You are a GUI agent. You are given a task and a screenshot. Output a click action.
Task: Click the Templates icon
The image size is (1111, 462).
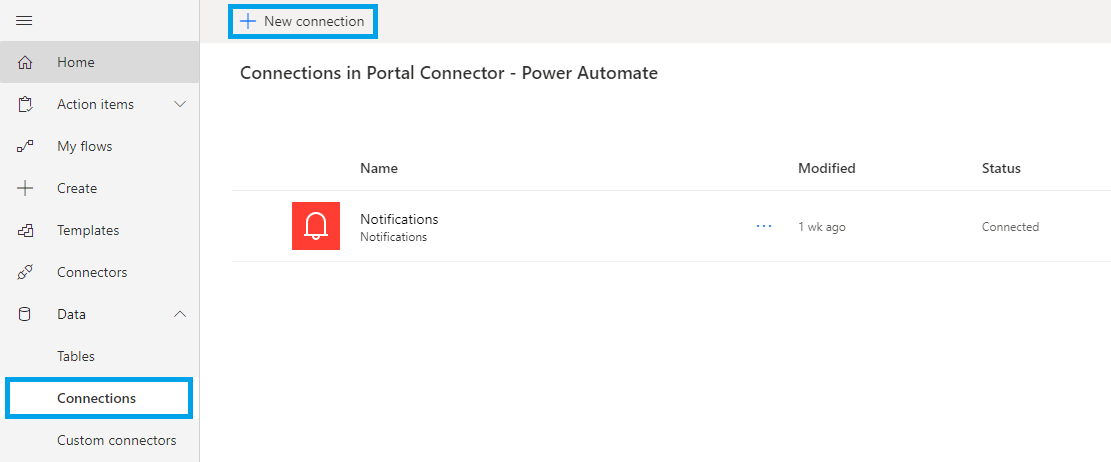click(25, 230)
